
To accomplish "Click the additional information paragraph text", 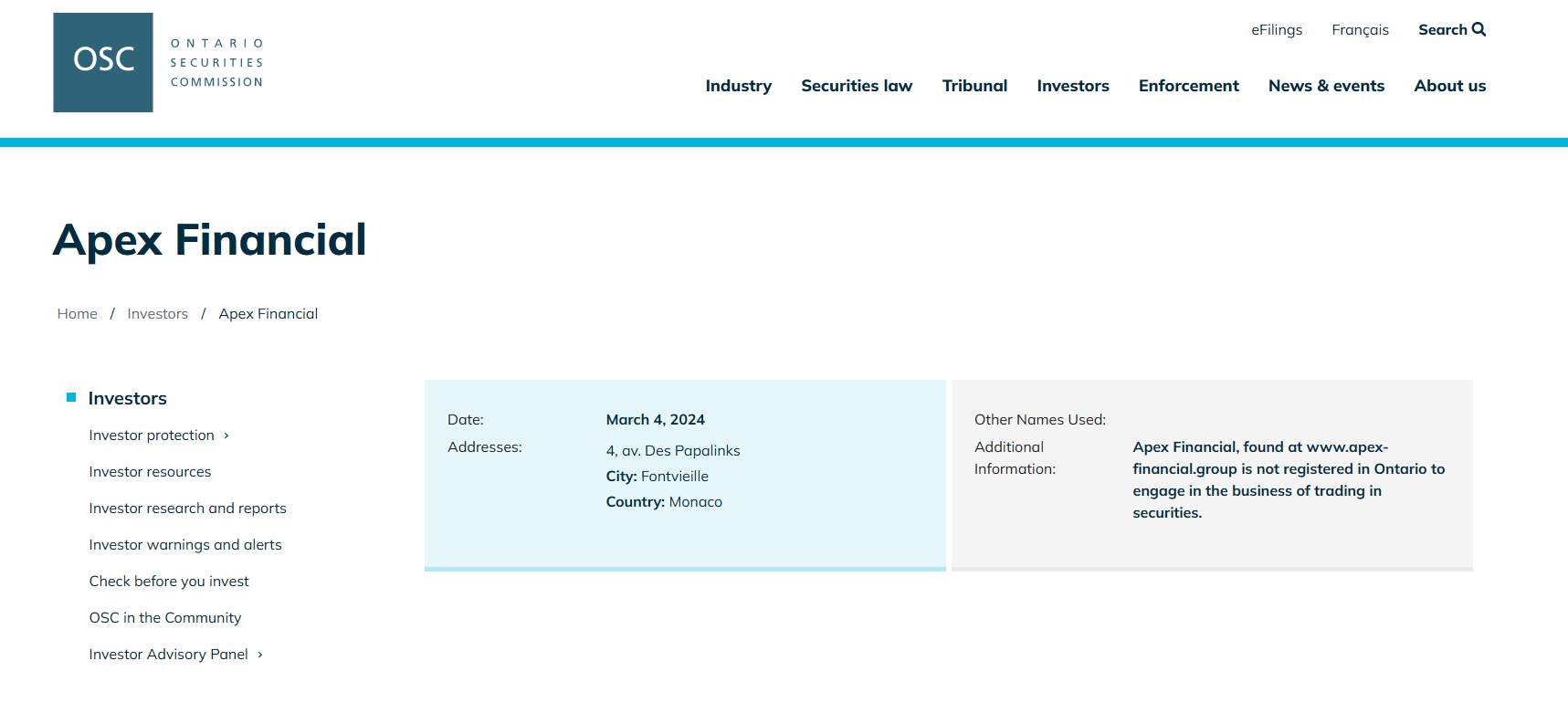I will click(1289, 480).
